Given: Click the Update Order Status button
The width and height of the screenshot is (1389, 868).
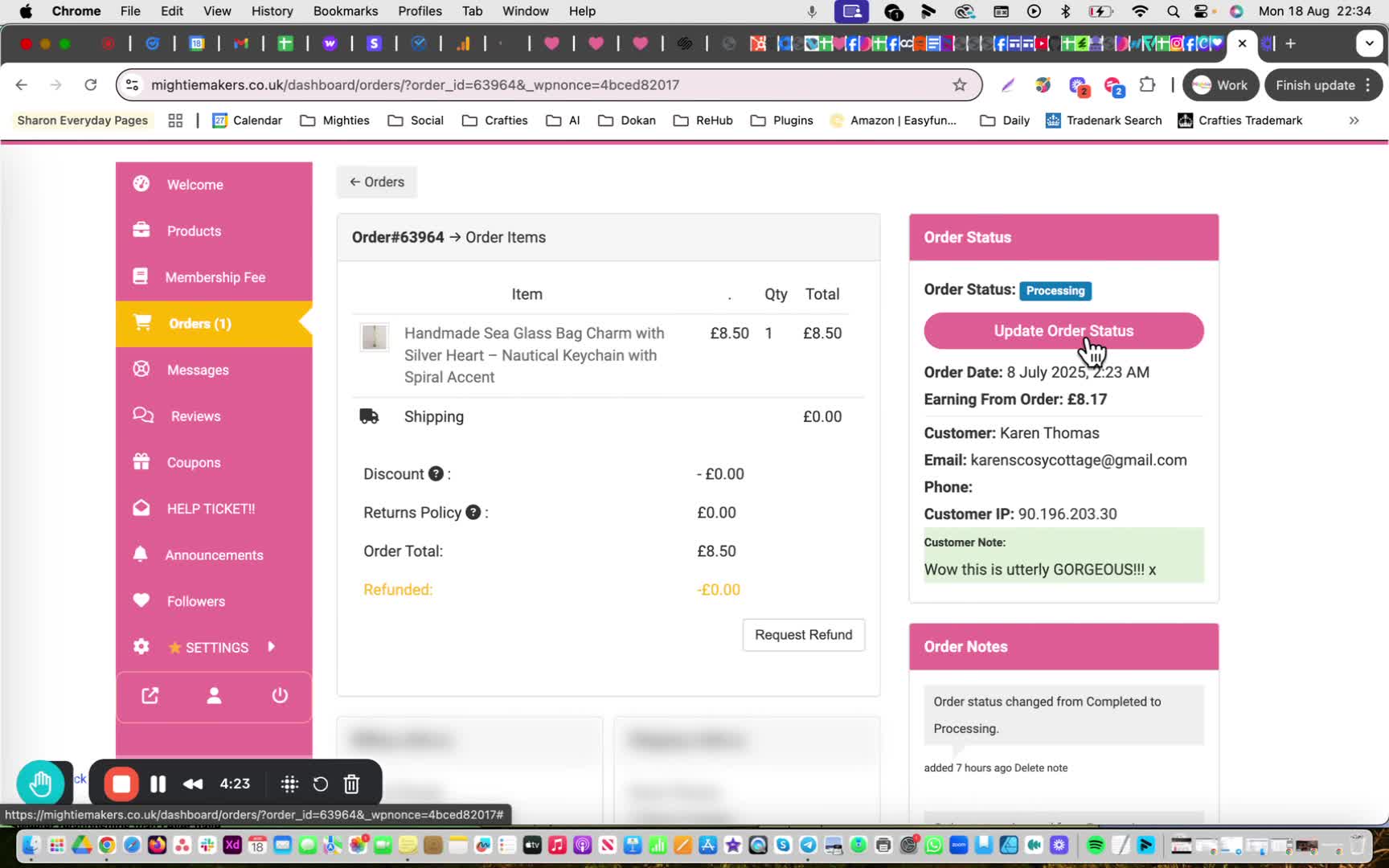Looking at the screenshot, I should pyautogui.click(x=1063, y=331).
